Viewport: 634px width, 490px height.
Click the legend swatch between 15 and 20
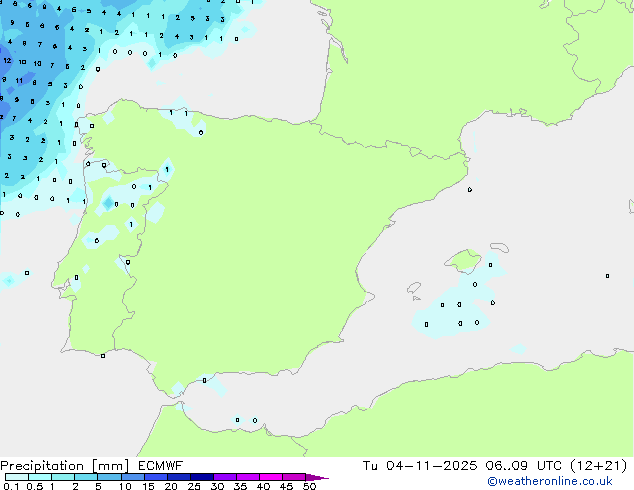point(156,477)
